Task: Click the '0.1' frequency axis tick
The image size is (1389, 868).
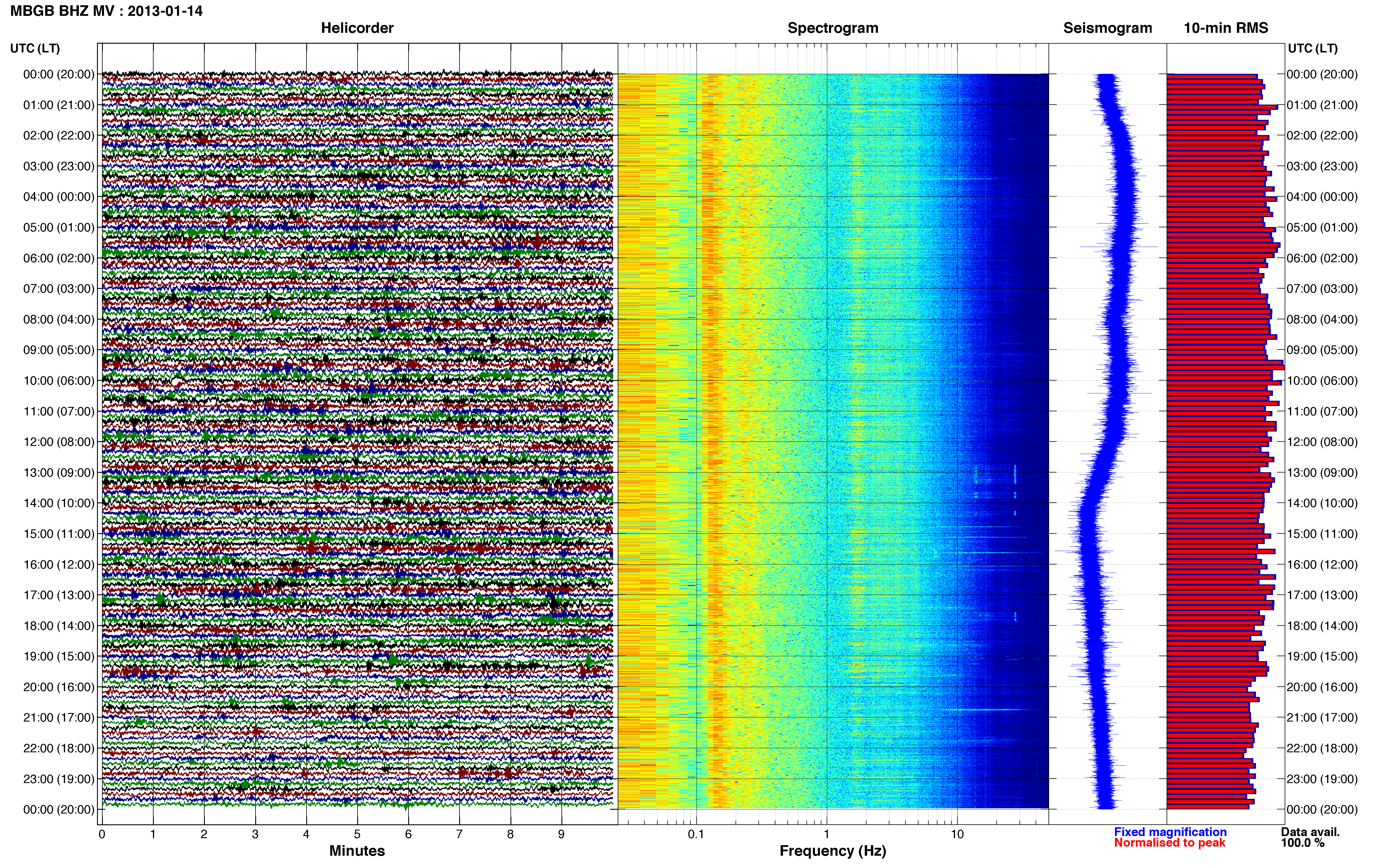Action: tap(696, 834)
